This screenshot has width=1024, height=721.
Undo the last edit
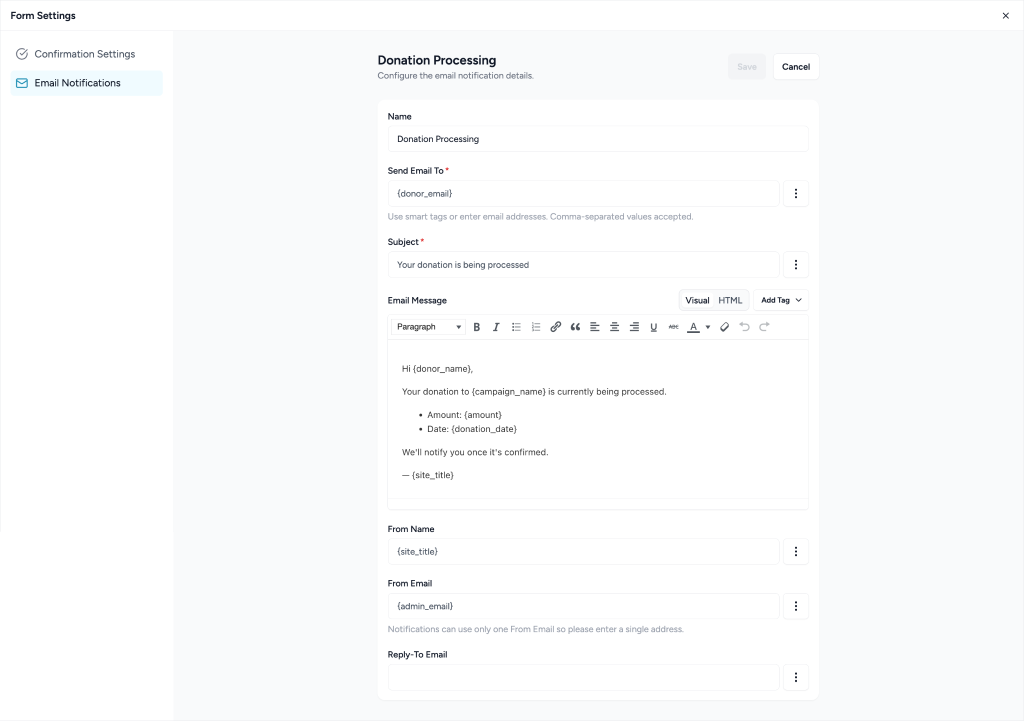744,327
